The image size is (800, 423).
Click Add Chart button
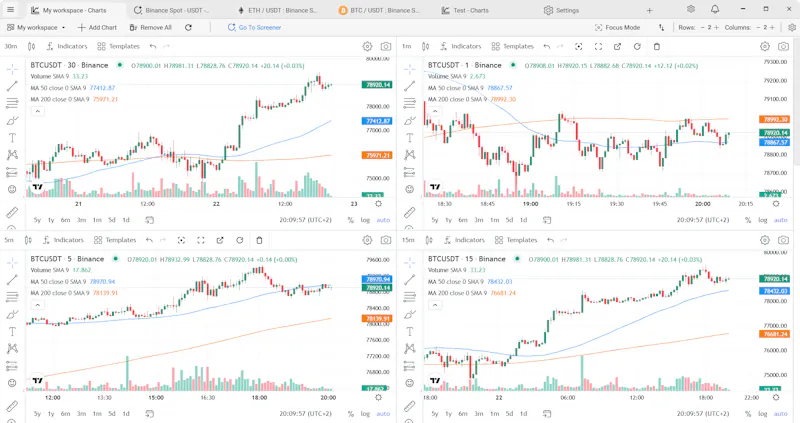(x=97, y=28)
